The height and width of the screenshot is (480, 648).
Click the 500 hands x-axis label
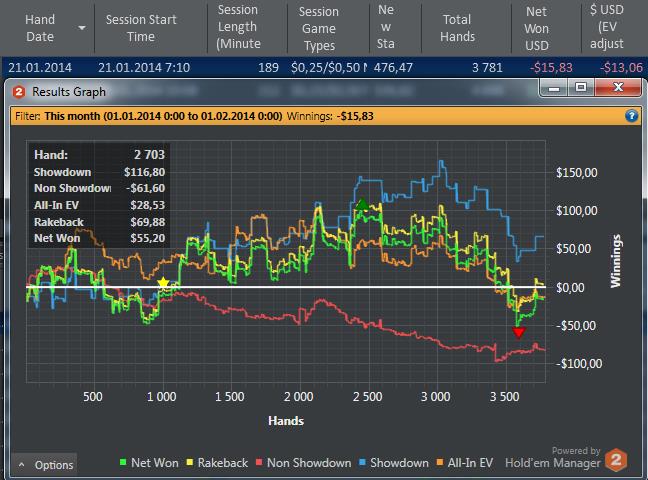93,397
